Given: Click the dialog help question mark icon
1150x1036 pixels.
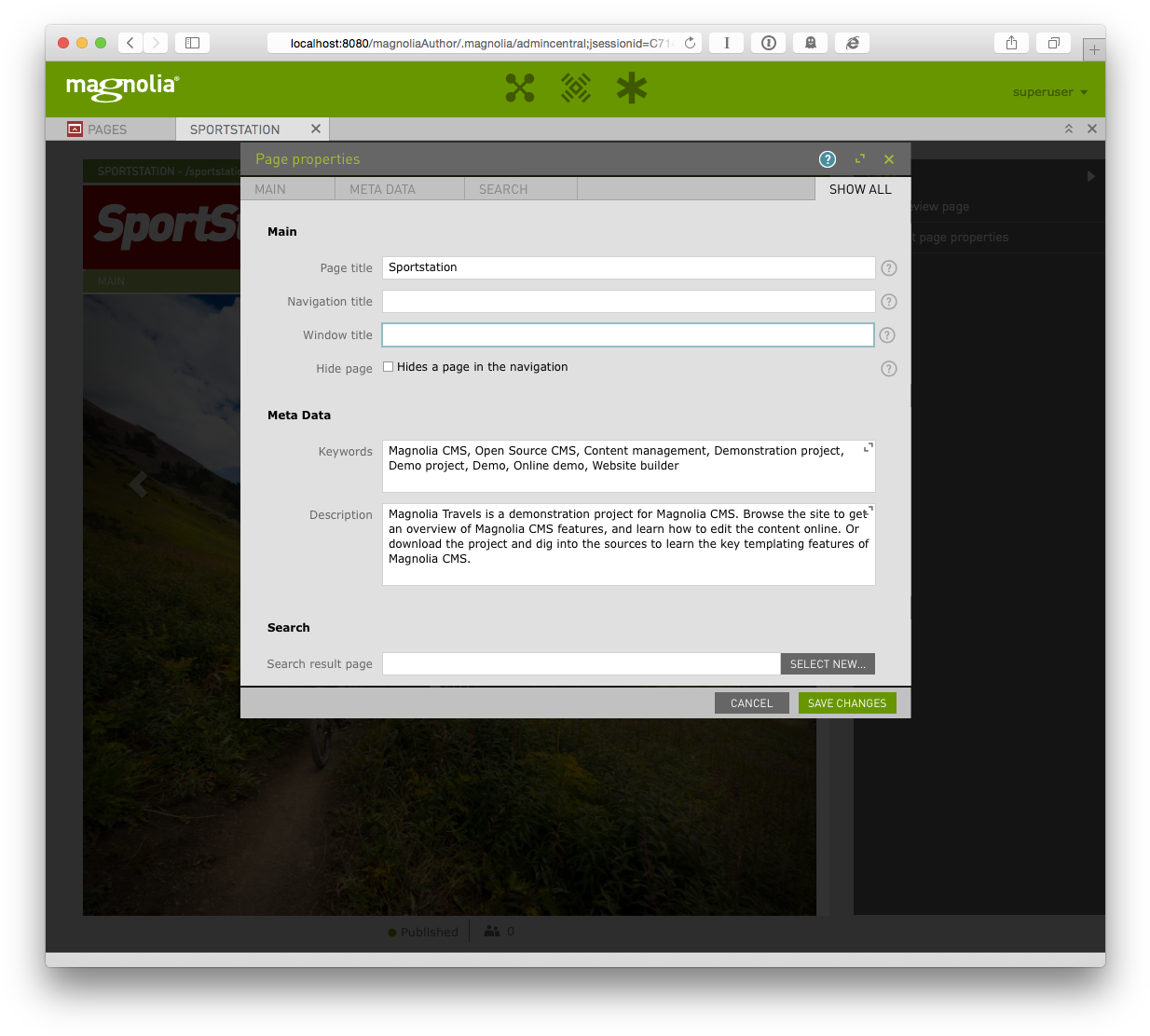Looking at the screenshot, I should coord(828,159).
